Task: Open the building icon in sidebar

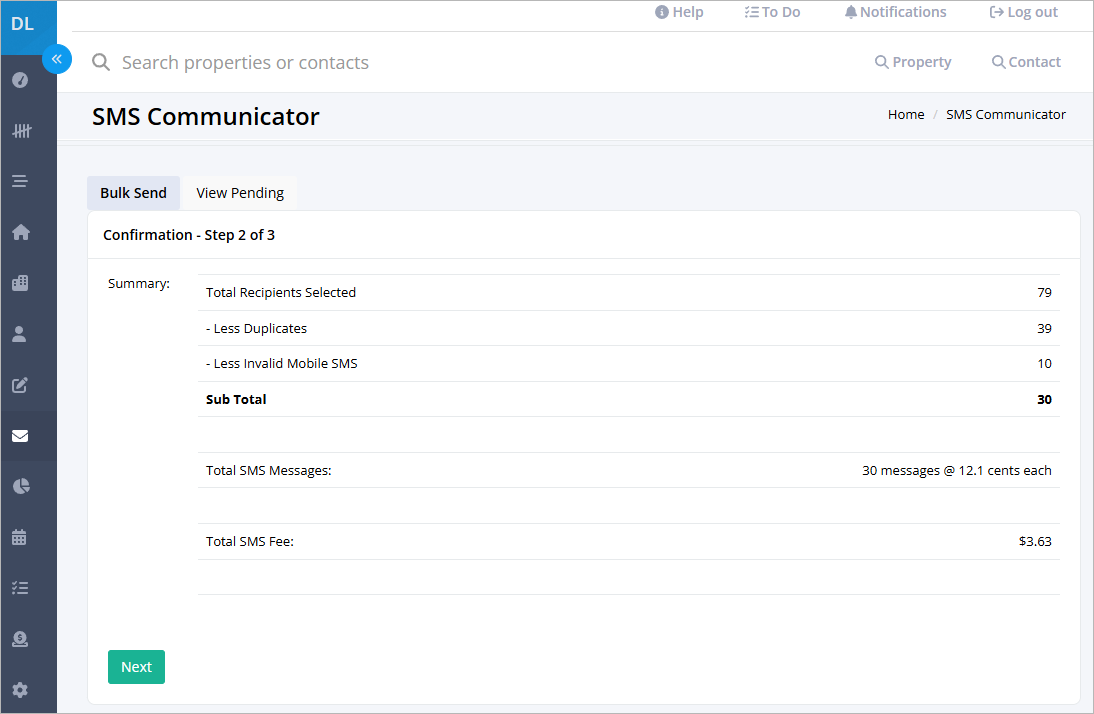Action: pos(20,283)
